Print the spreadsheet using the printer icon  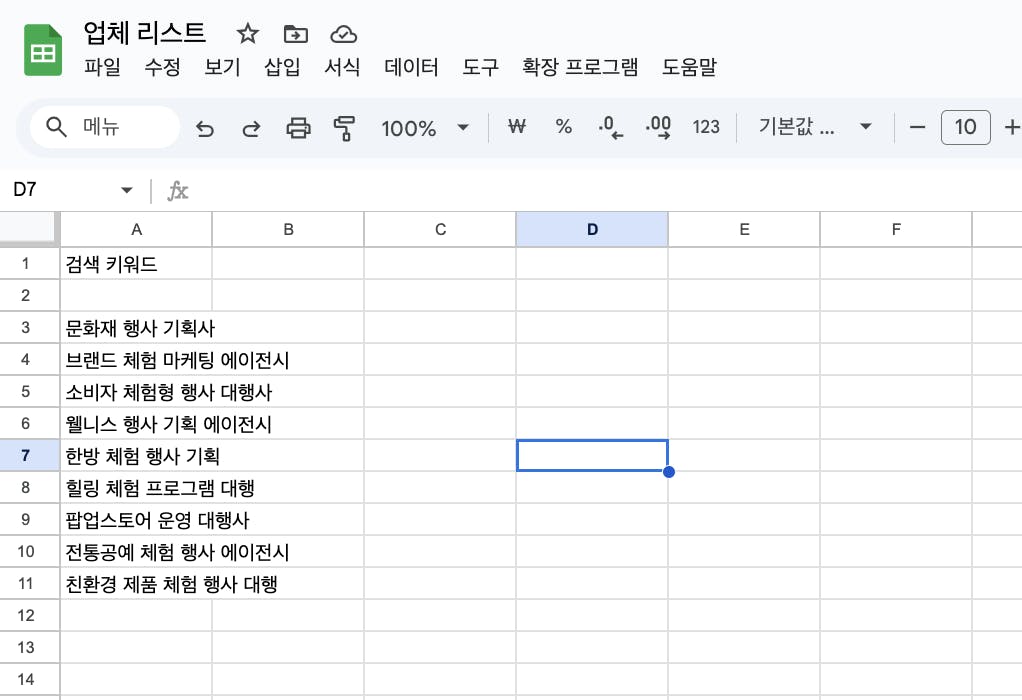(x=298, y=128)
